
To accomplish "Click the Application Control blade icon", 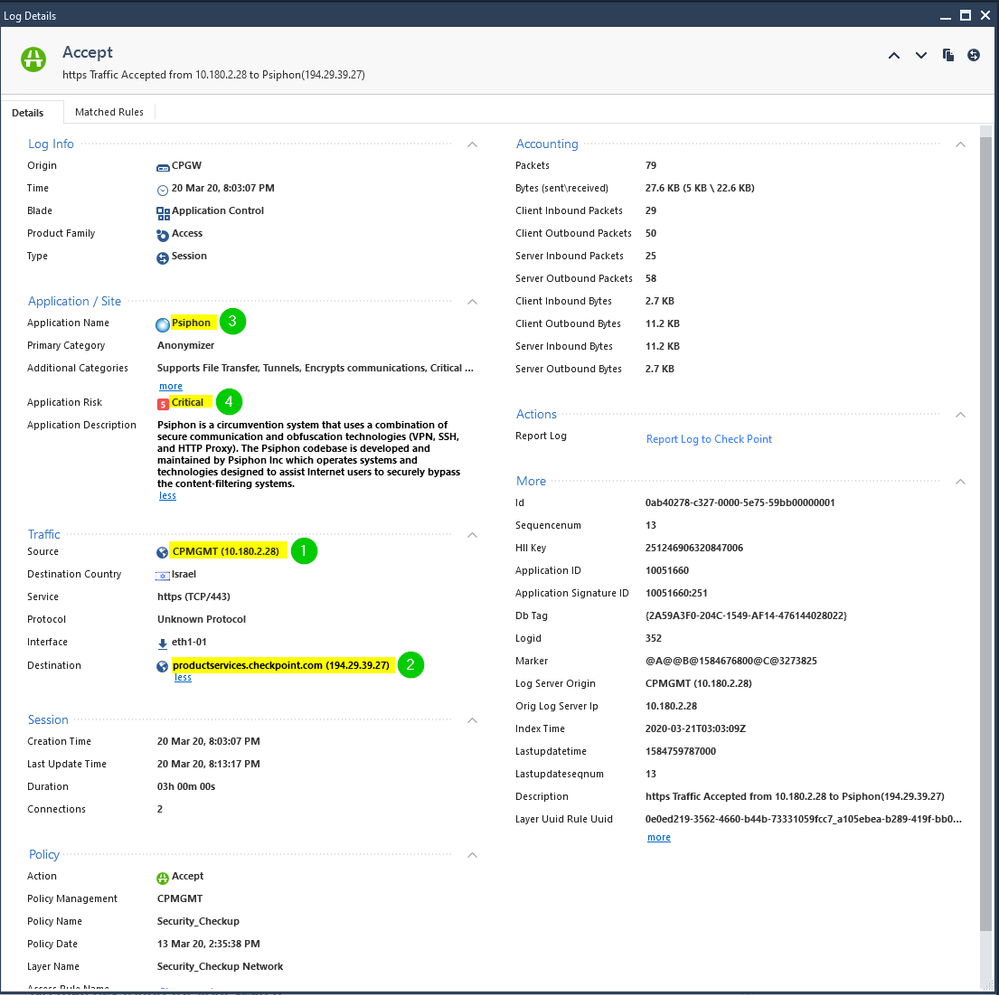I will pos(163,213).
